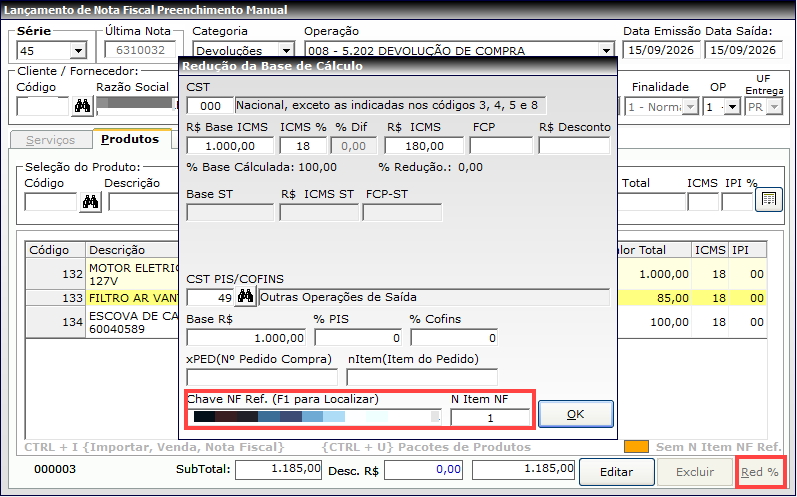The image size is (797, 497).
Task: Click the R$ ICMS field showing 180,00
Action: [x=424, y=146]
